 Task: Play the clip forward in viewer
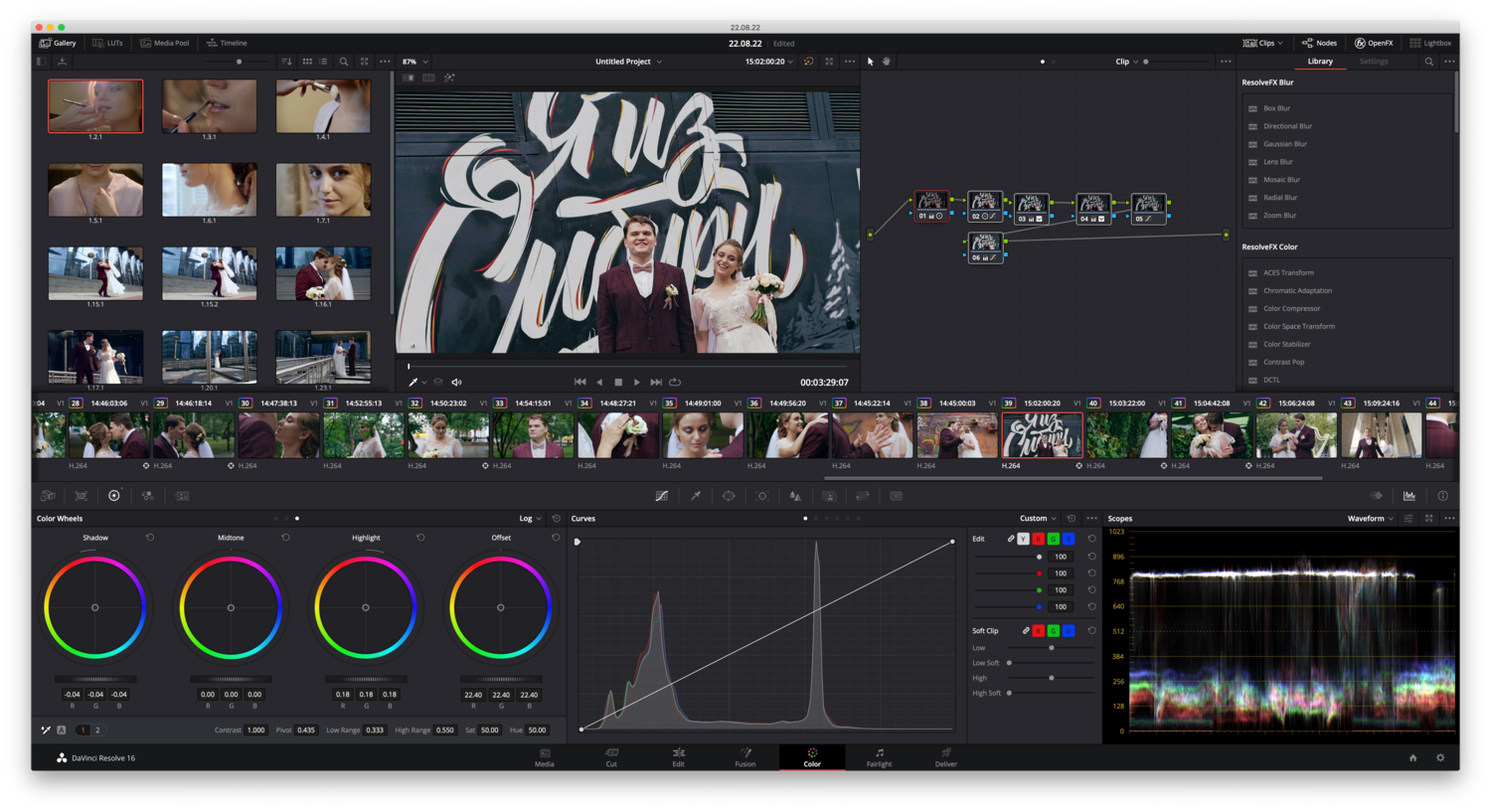(x=637, y=383)
